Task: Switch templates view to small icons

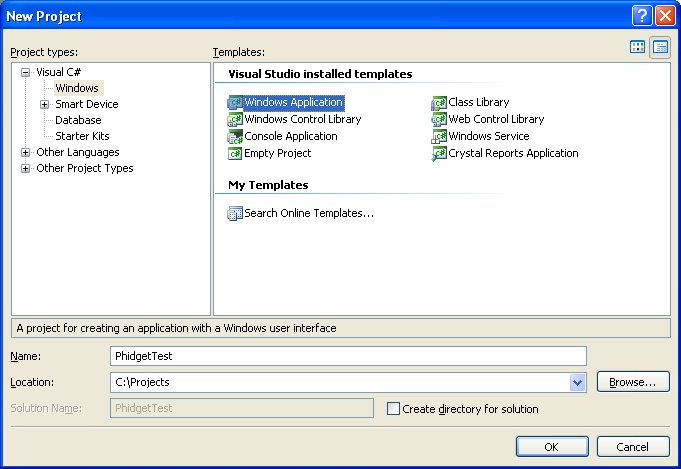Action: 660,47
